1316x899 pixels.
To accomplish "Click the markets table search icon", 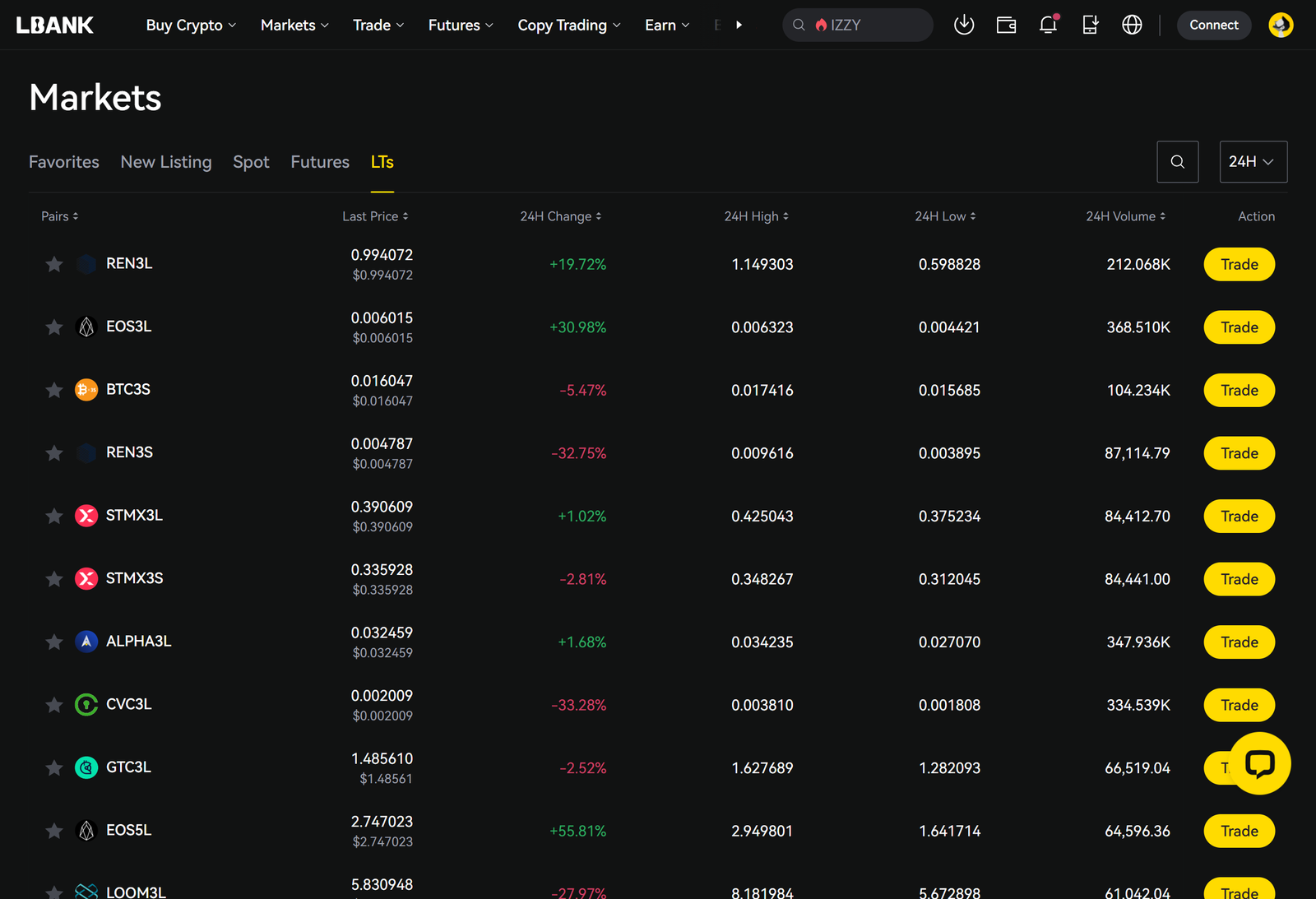I will (x=1177, y=162).
